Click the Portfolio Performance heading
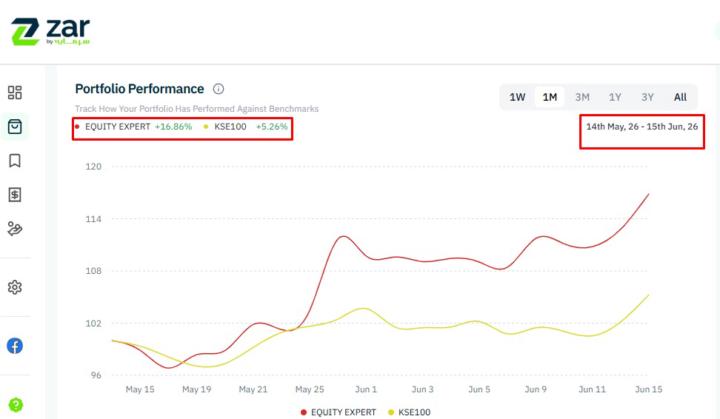 pyautogui.click(x=140, y=89)
